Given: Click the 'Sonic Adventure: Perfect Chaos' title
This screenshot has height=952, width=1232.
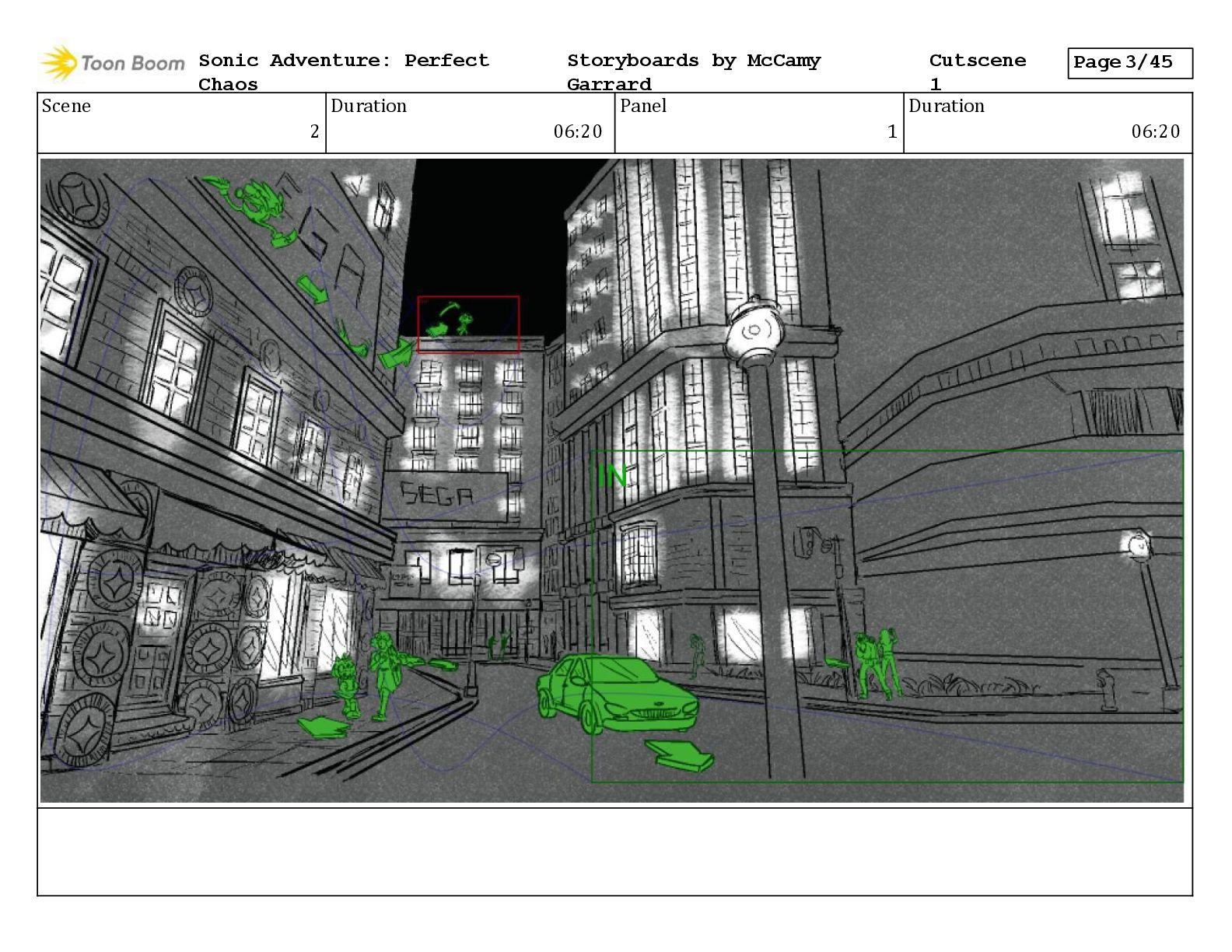Looking at the screenshot, I should (x=344, y=72).
